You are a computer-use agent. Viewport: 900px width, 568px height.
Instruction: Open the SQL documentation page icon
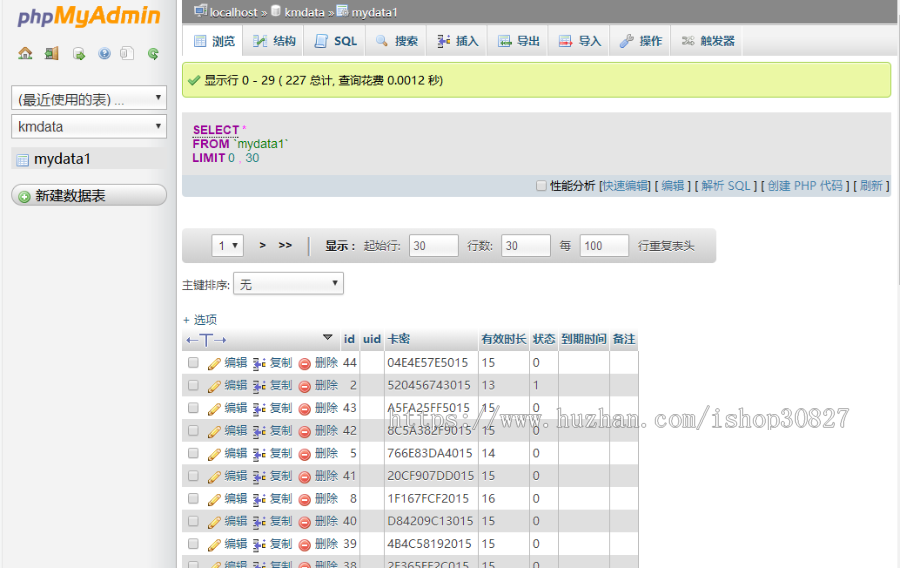(x=127, y=53)
